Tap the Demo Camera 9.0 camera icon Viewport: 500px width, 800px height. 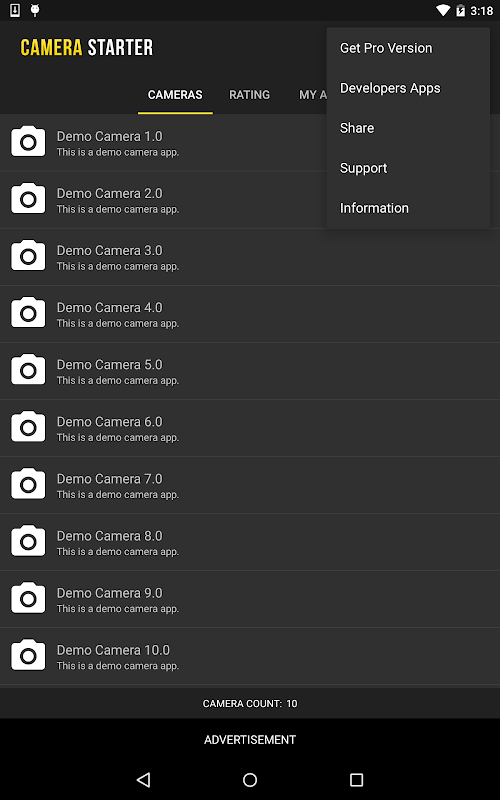[28, 598]
